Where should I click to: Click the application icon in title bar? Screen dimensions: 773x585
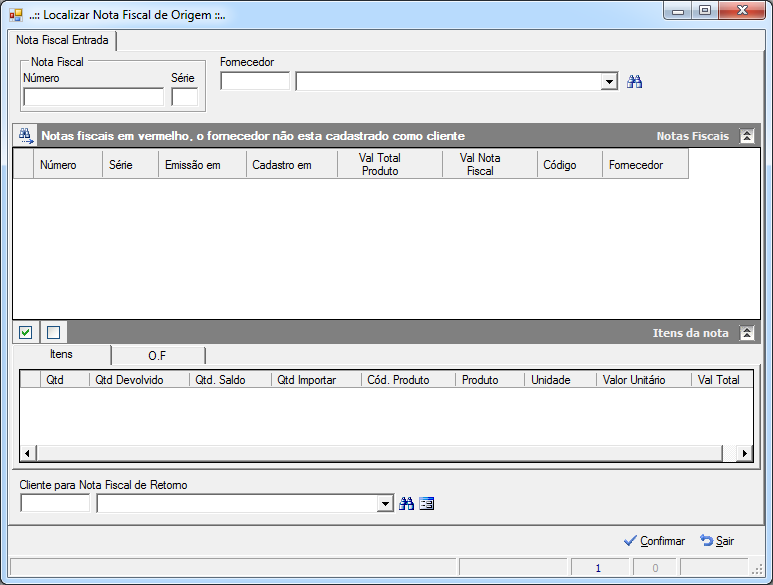[16, 15]
